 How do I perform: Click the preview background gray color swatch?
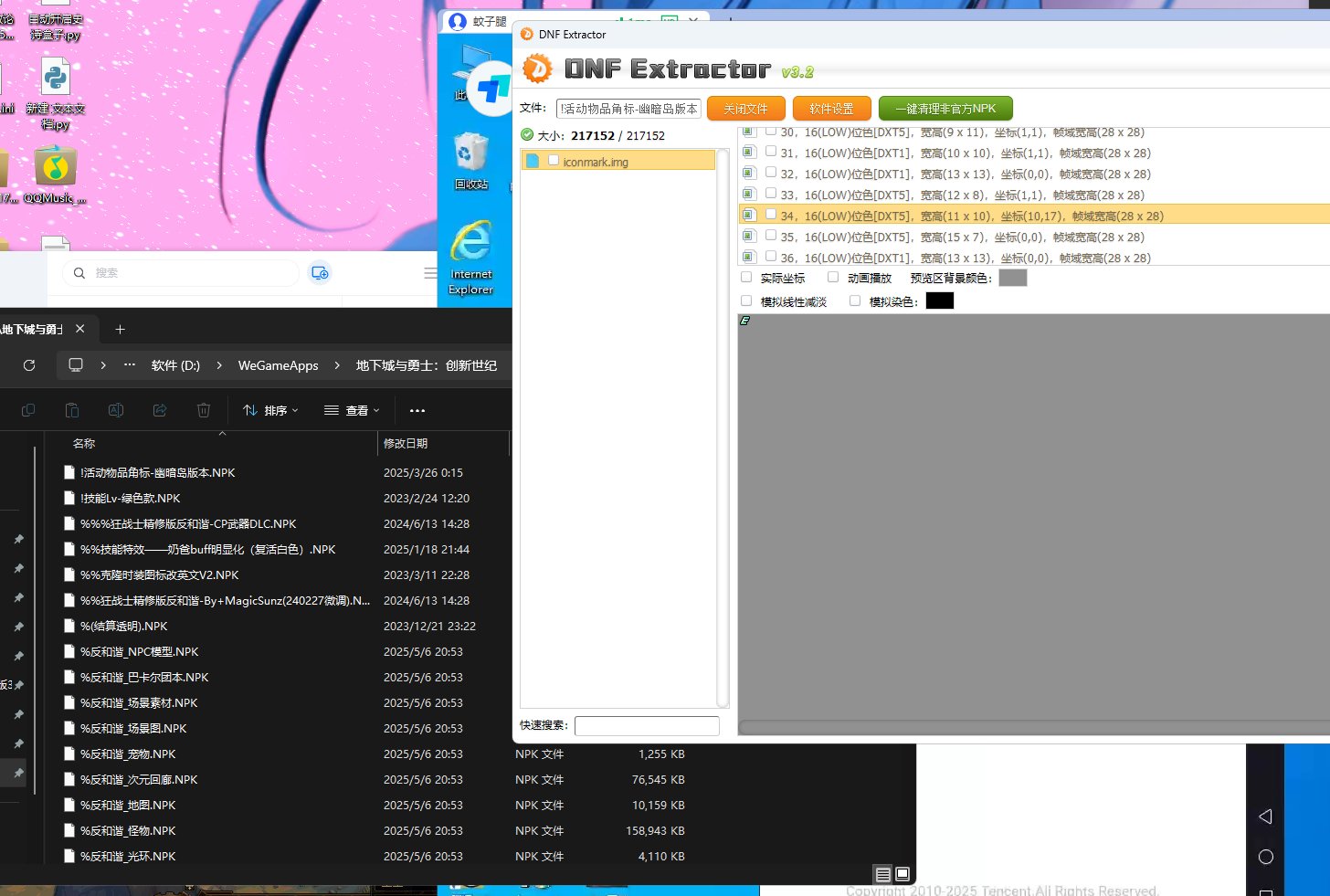(1013, 278)
